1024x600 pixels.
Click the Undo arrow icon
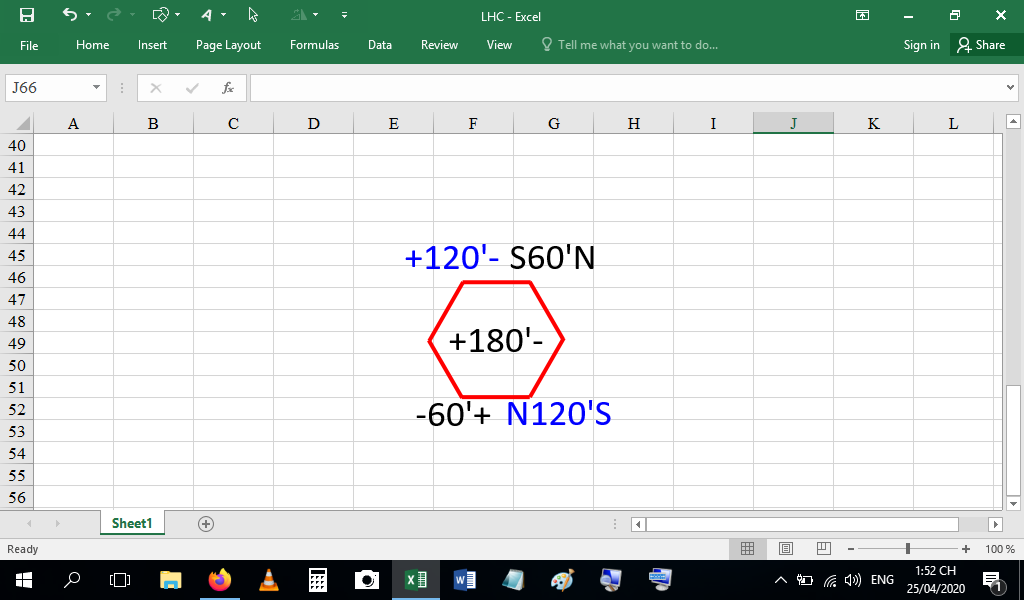pos(68,15)
